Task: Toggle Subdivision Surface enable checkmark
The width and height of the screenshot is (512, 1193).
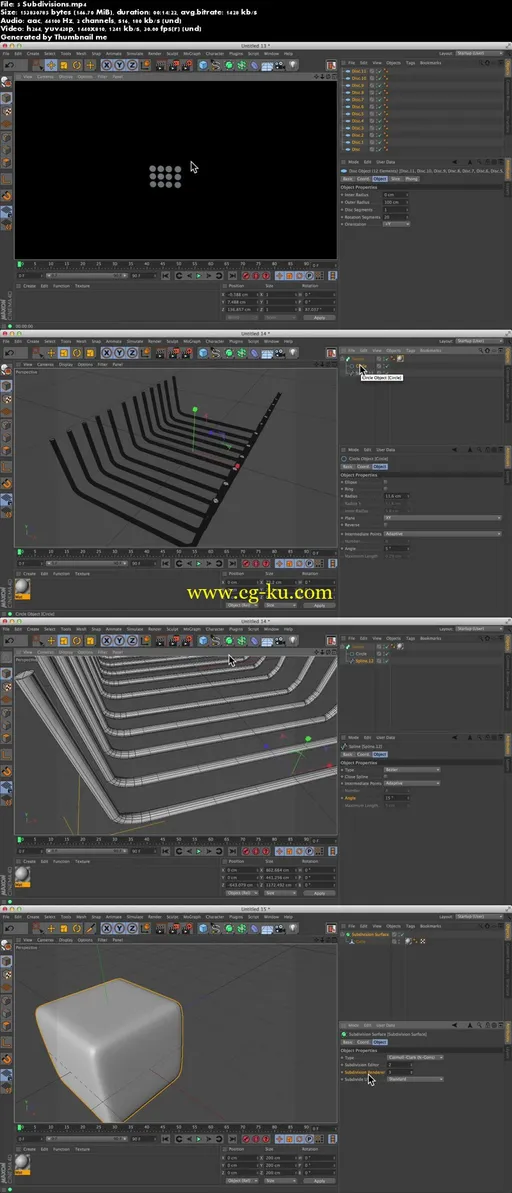Action: click(402, 934)
